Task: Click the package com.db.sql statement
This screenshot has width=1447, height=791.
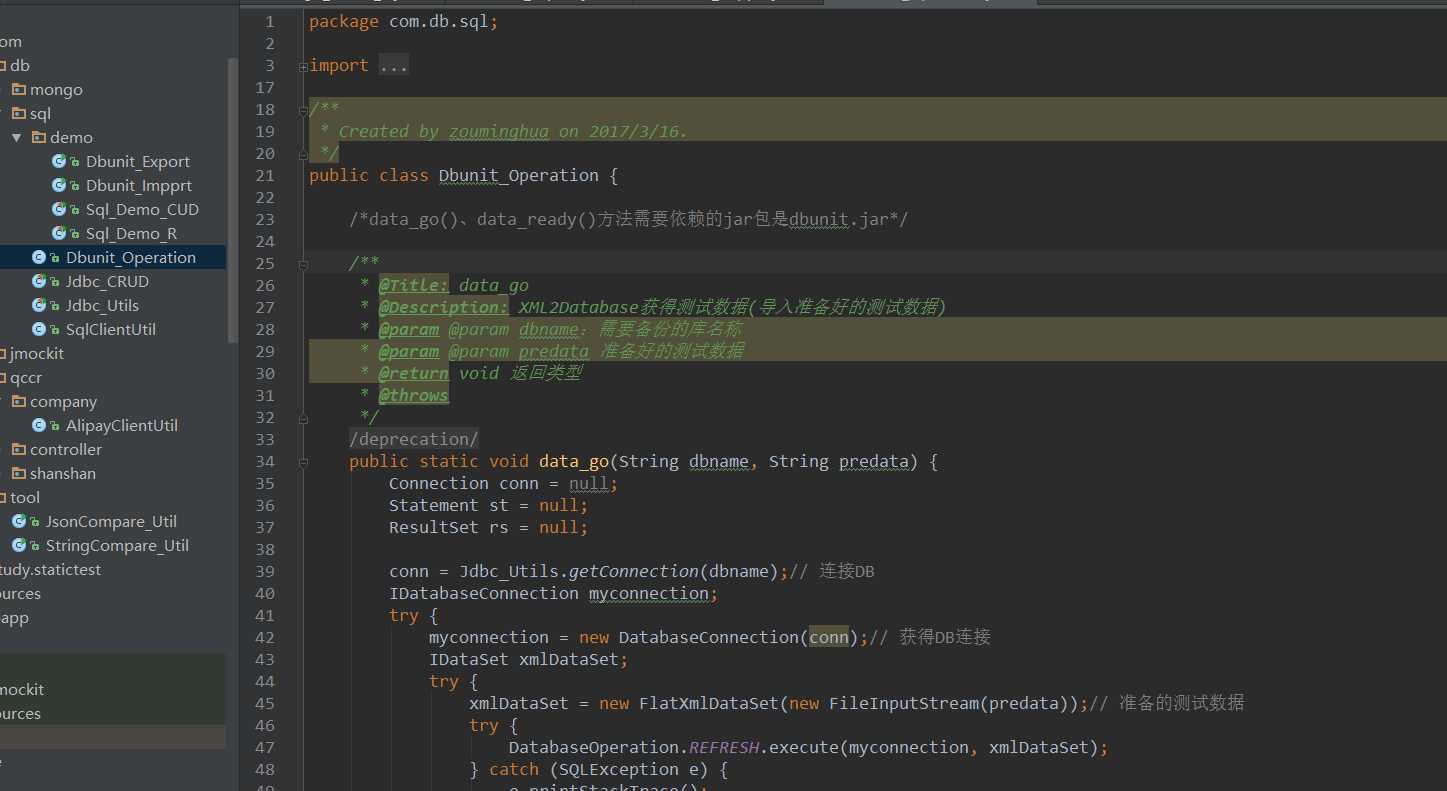Action: pyautogui.click(x=404, y=21)
